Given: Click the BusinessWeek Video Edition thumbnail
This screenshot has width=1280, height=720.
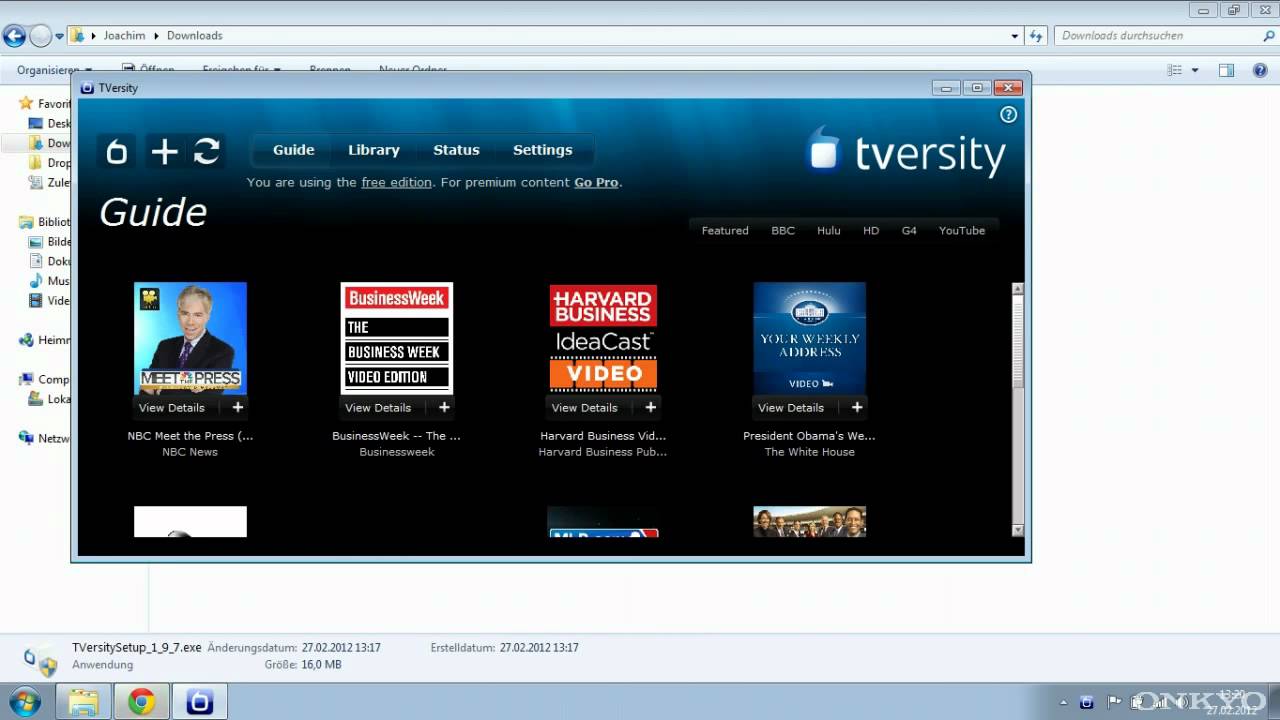Looking at the screenshot, I should point(397,338).
